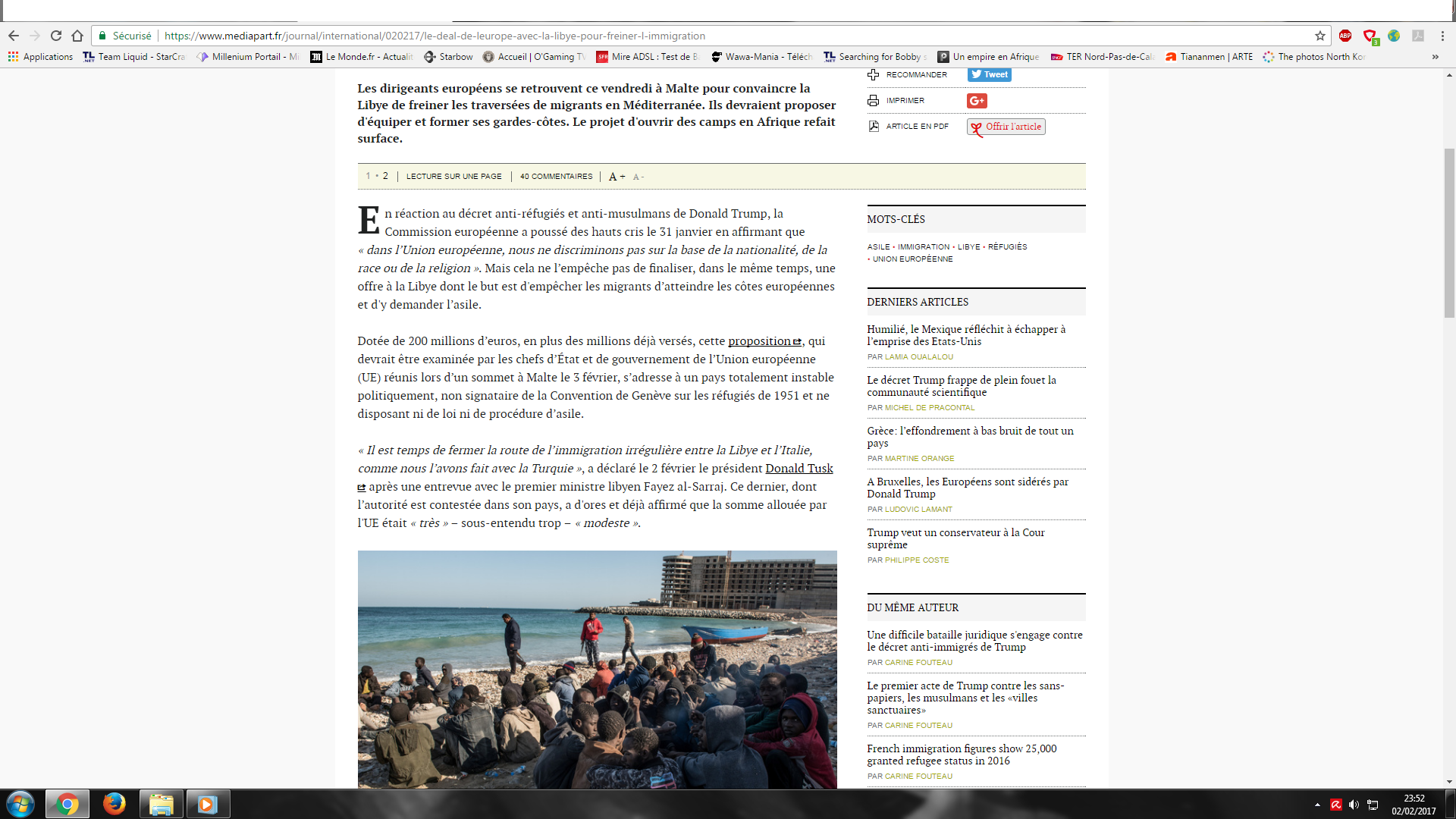This screenshot has width=1456, height=819.
Task: Decrease text size with A-
Action: [639, 177]
